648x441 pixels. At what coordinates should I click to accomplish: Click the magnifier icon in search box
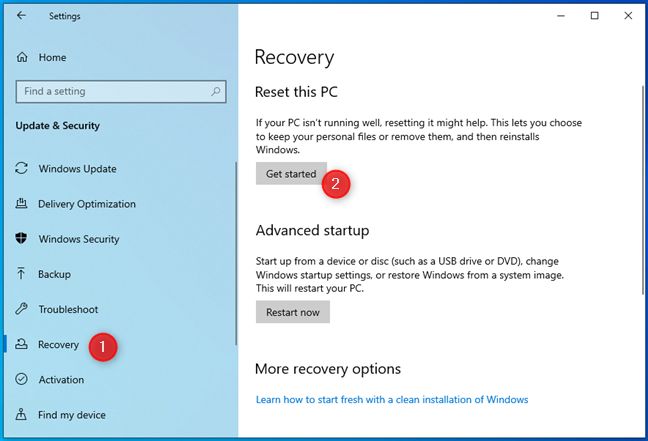[215, 91]
